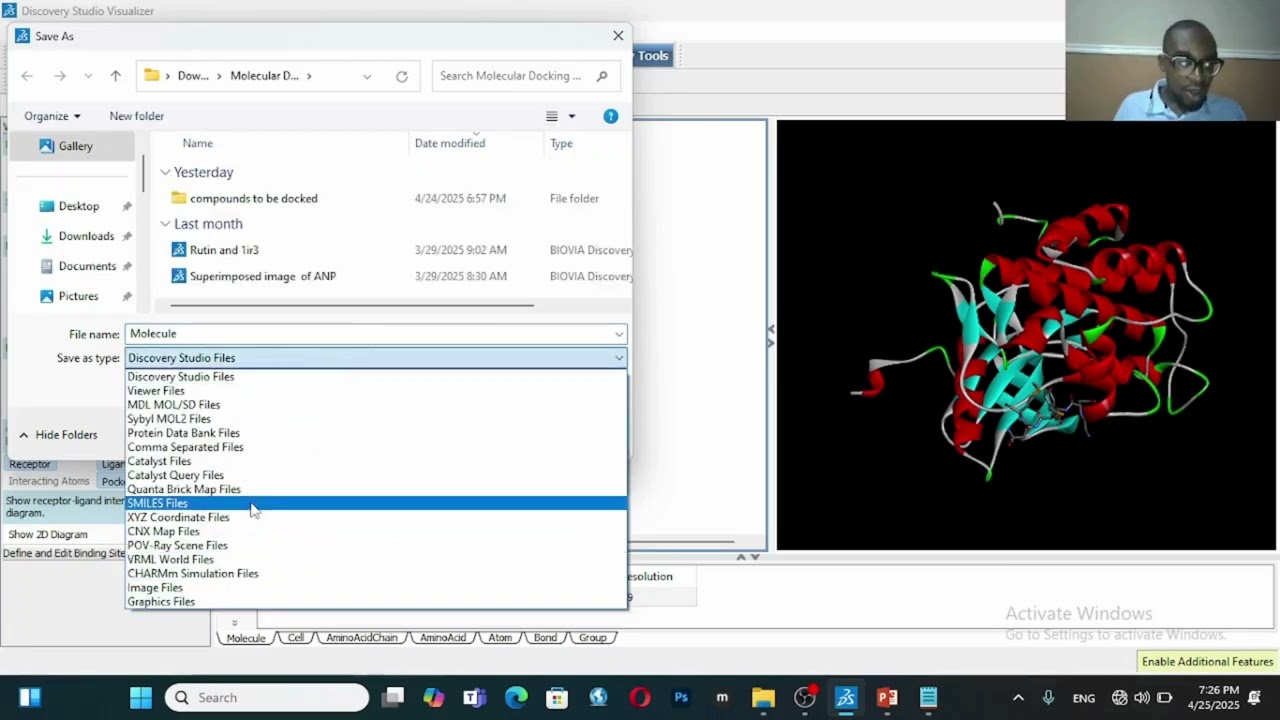Viewport: 1280px width, 720px height.
Task: Choose CHARMm Simulation Files type
Action: coord(376,574)
